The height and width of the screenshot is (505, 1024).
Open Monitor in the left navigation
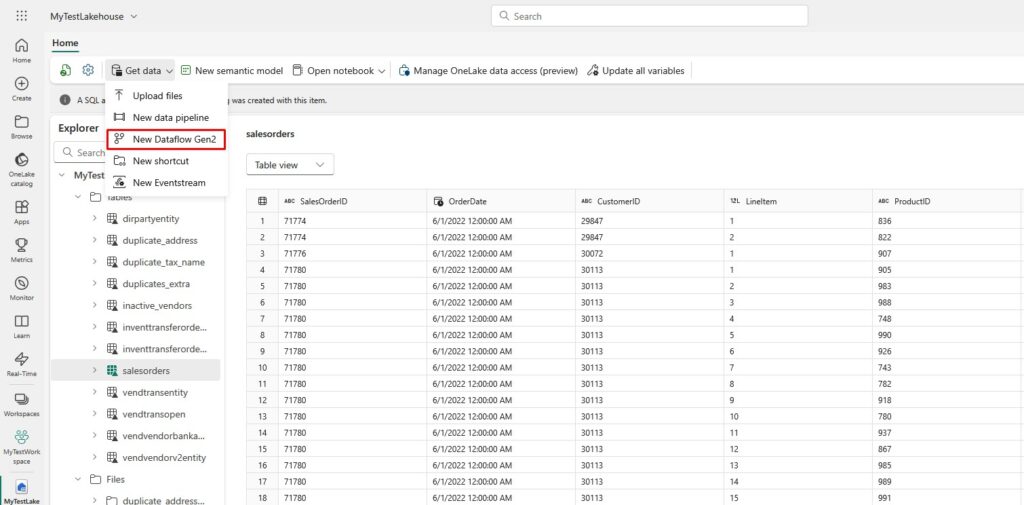tap(22, 287)
